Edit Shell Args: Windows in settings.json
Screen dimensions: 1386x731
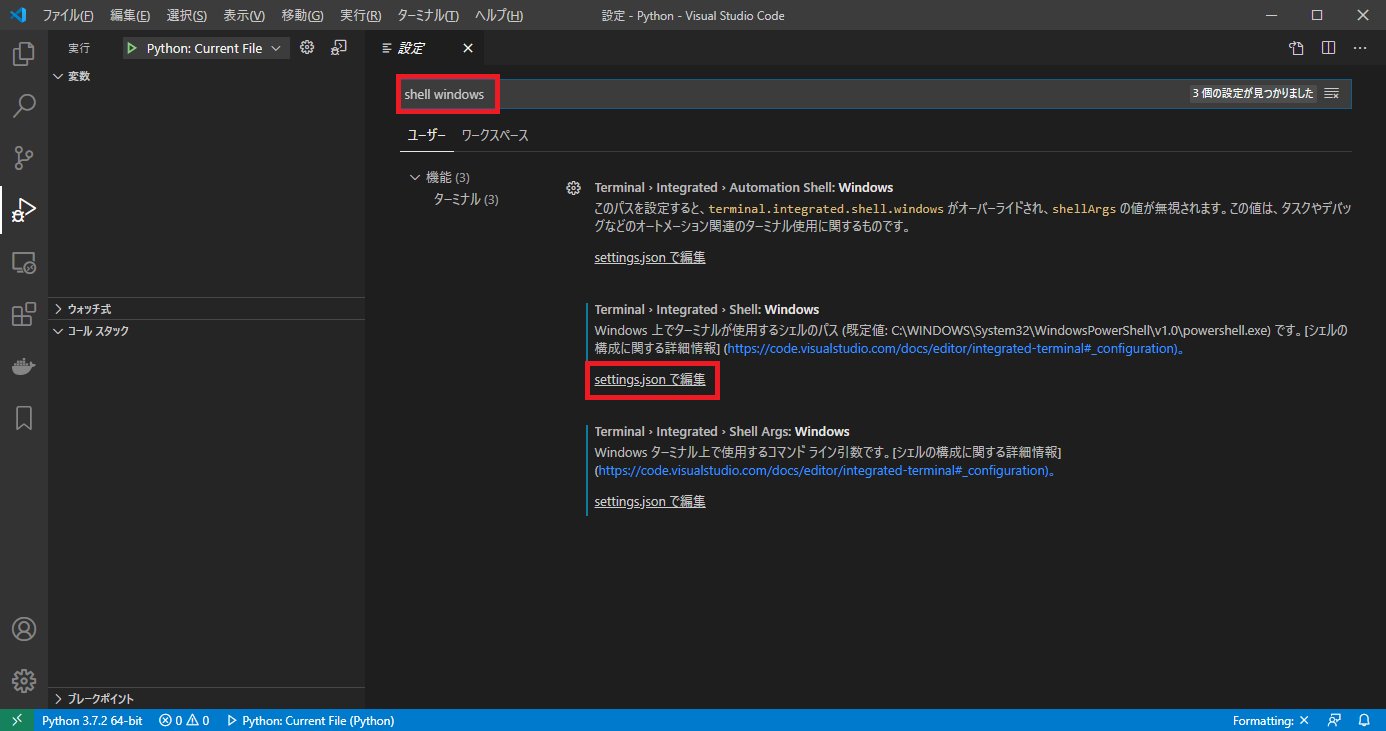click(650, 501)
